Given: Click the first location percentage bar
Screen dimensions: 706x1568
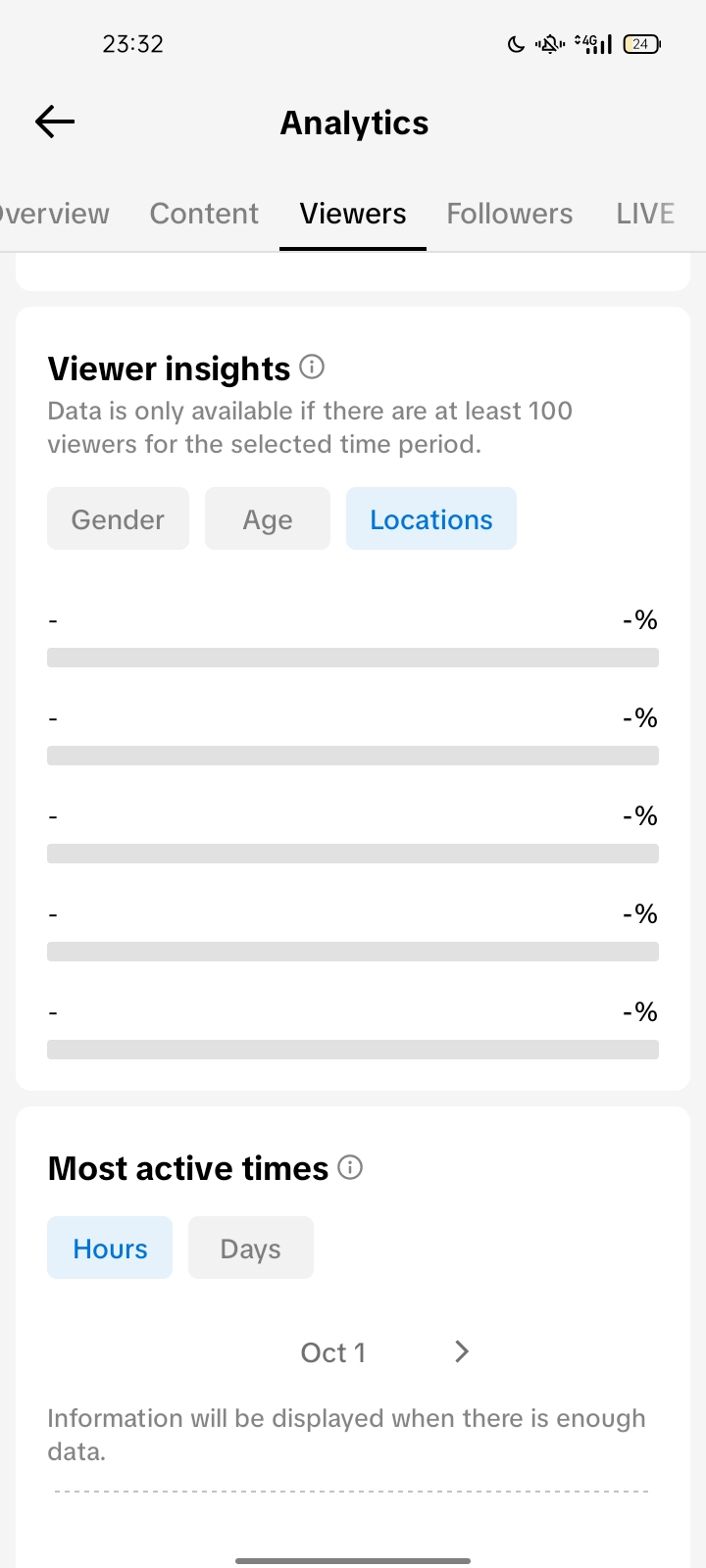Looking at the screenshot, I should [353, 658].
